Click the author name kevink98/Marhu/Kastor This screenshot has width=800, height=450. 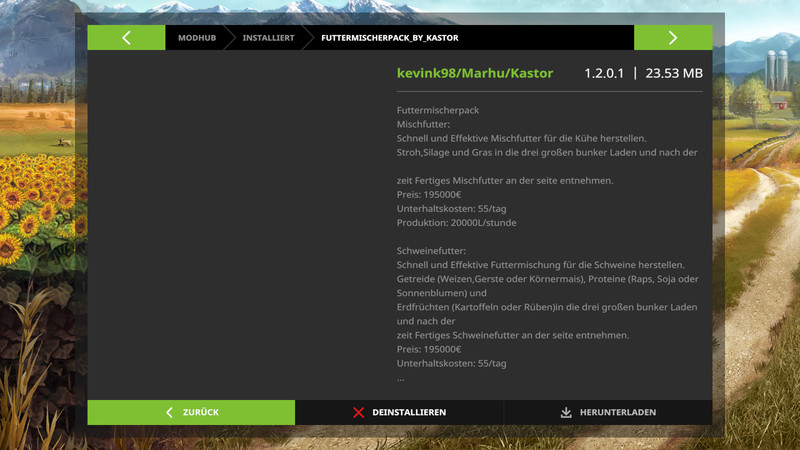(475, 74)
